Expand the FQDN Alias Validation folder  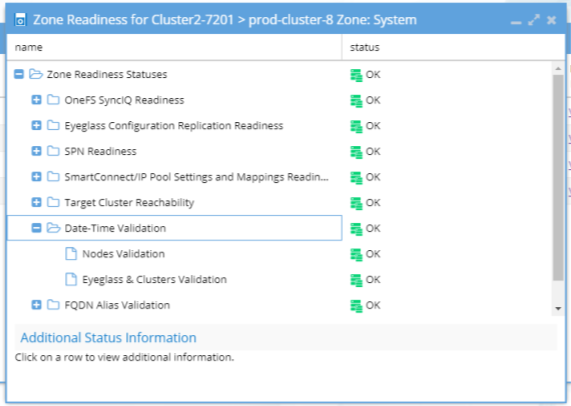[36, 305]
